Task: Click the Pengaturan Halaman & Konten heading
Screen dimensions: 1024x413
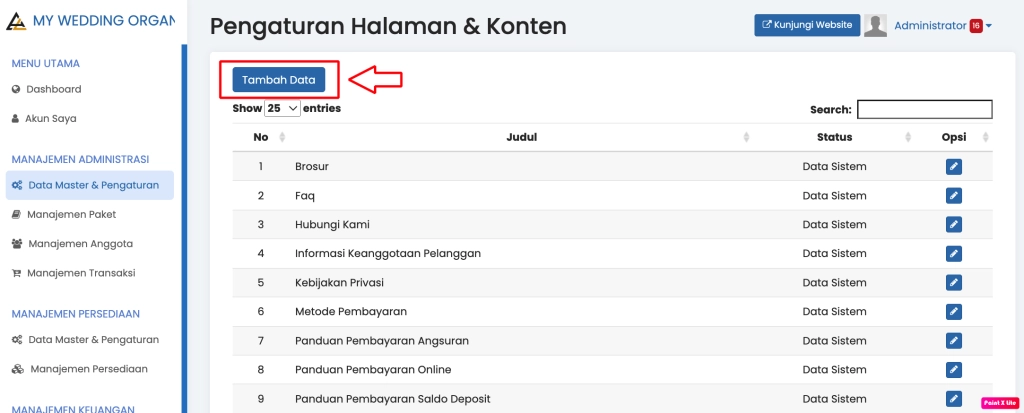Action: coord(388,27)
